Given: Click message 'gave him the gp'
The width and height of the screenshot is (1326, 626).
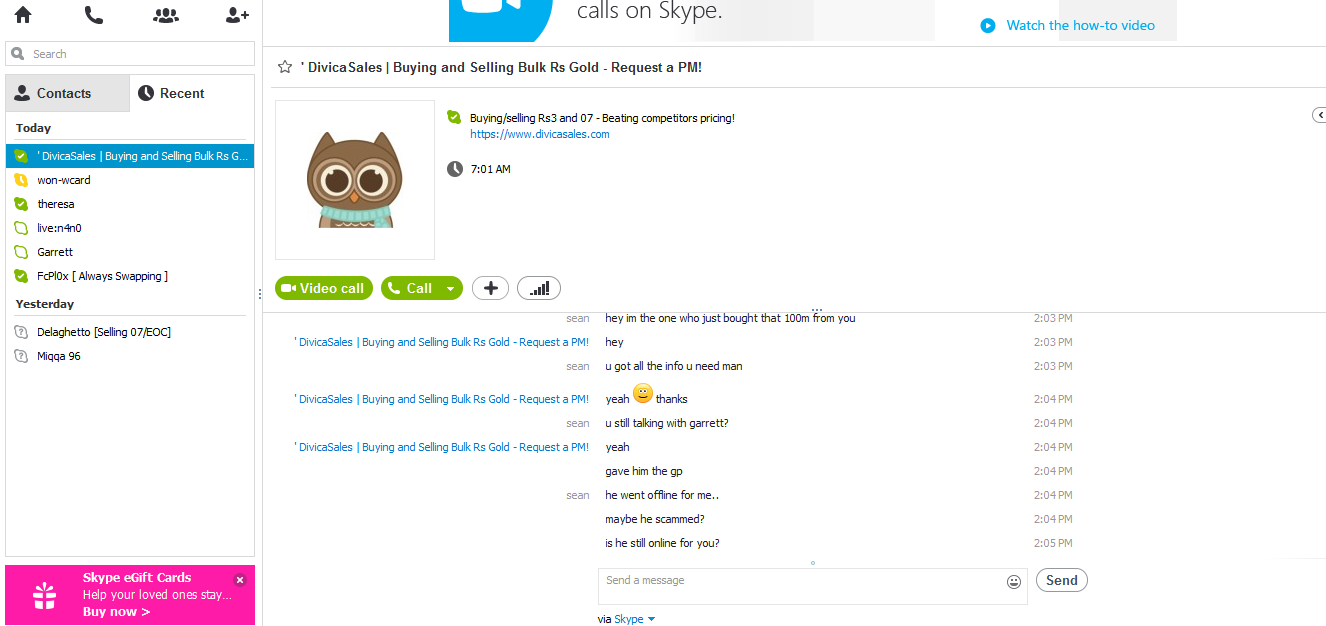Looking at the screenshot, I should point(644,471).
